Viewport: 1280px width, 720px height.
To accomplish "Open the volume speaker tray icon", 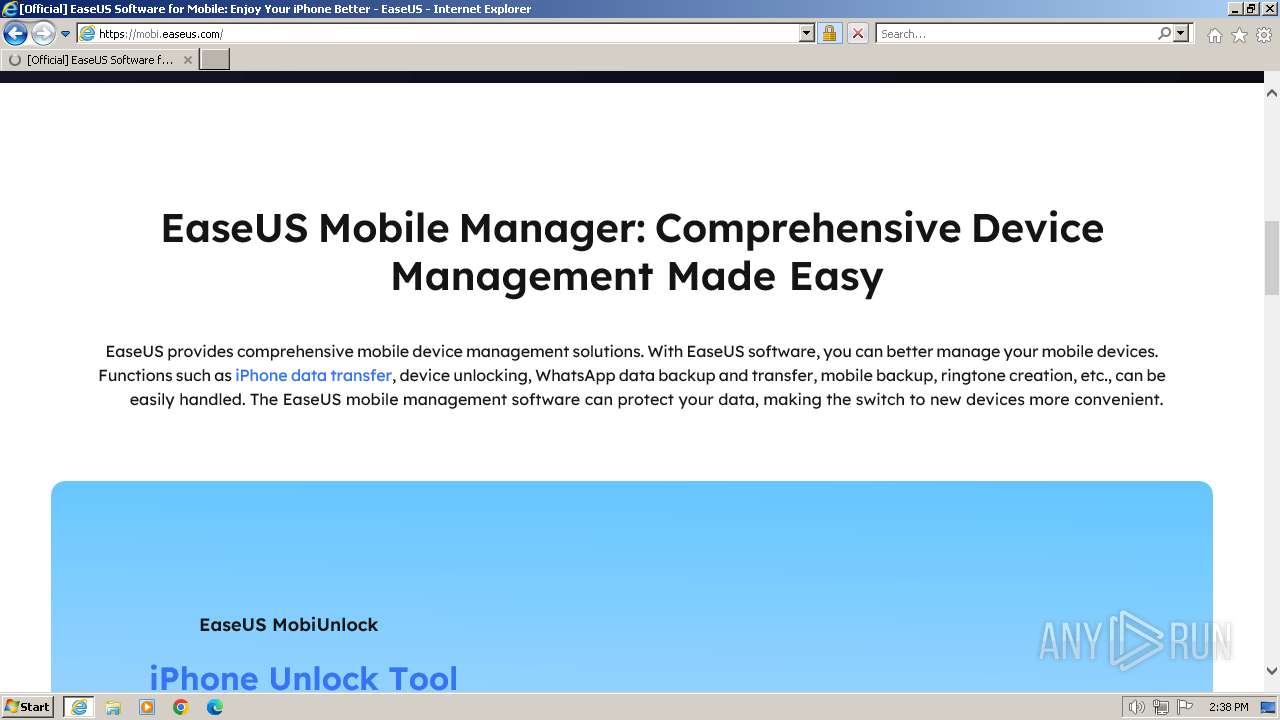I will coord(1137,707).
